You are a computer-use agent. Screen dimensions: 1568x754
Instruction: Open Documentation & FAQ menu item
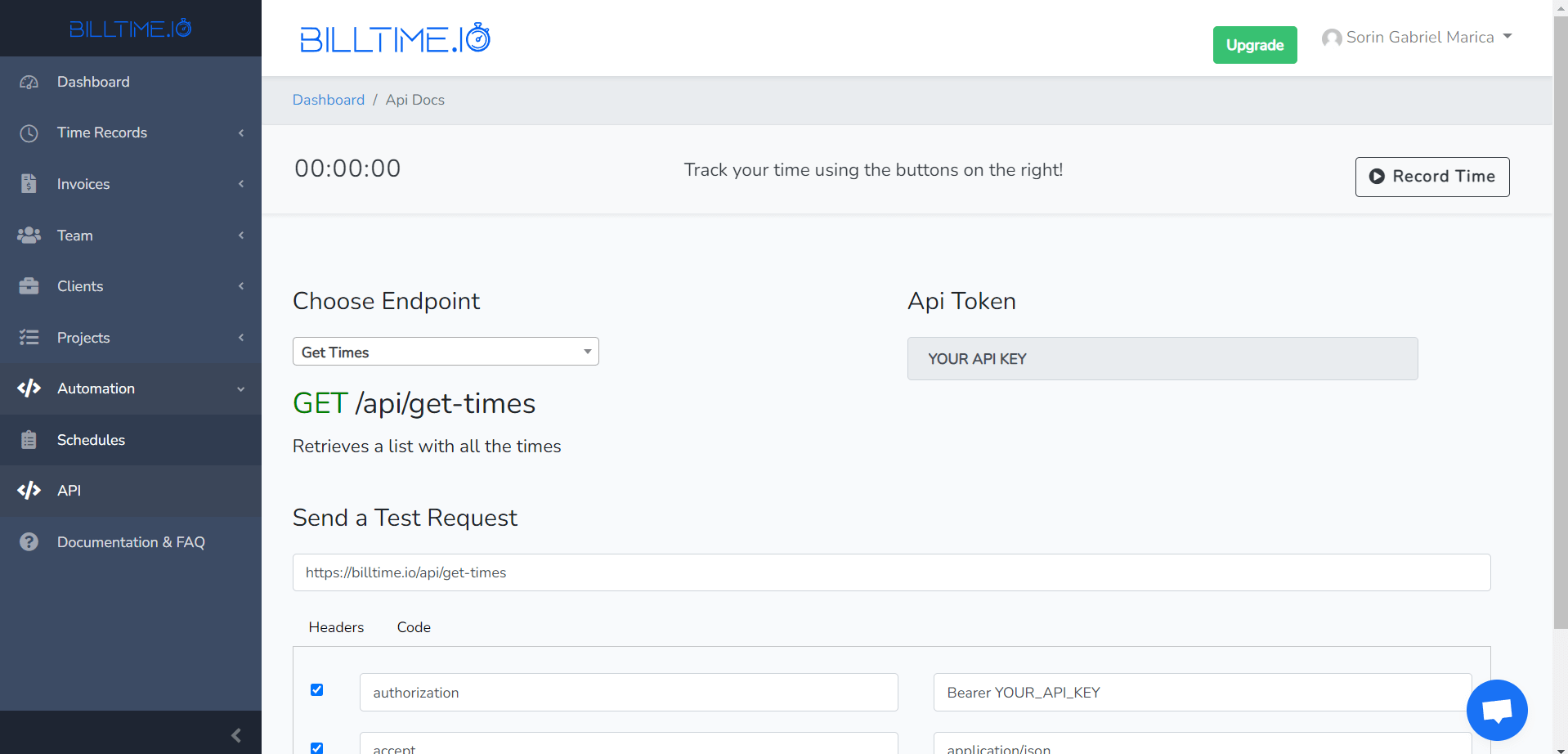click(131, 542)
